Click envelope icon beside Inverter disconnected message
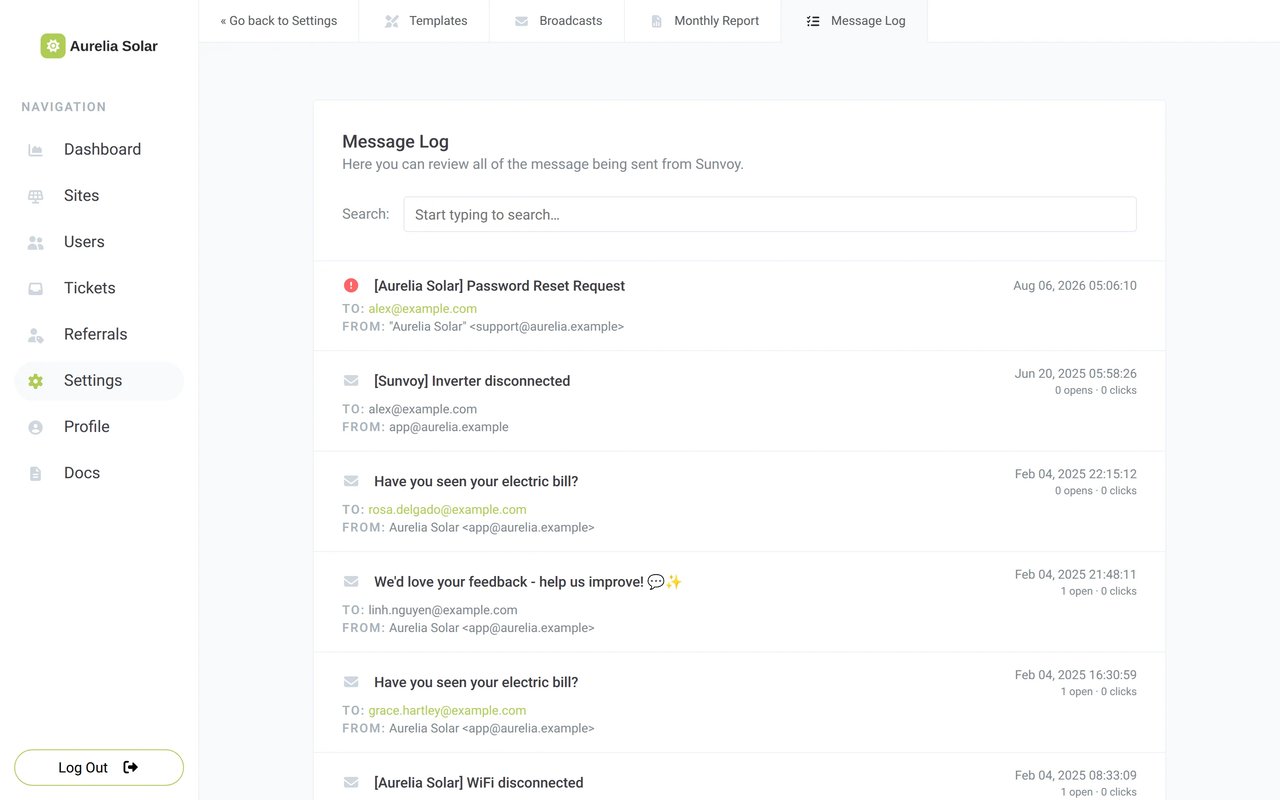1280x800 pixels. point(351,380)
